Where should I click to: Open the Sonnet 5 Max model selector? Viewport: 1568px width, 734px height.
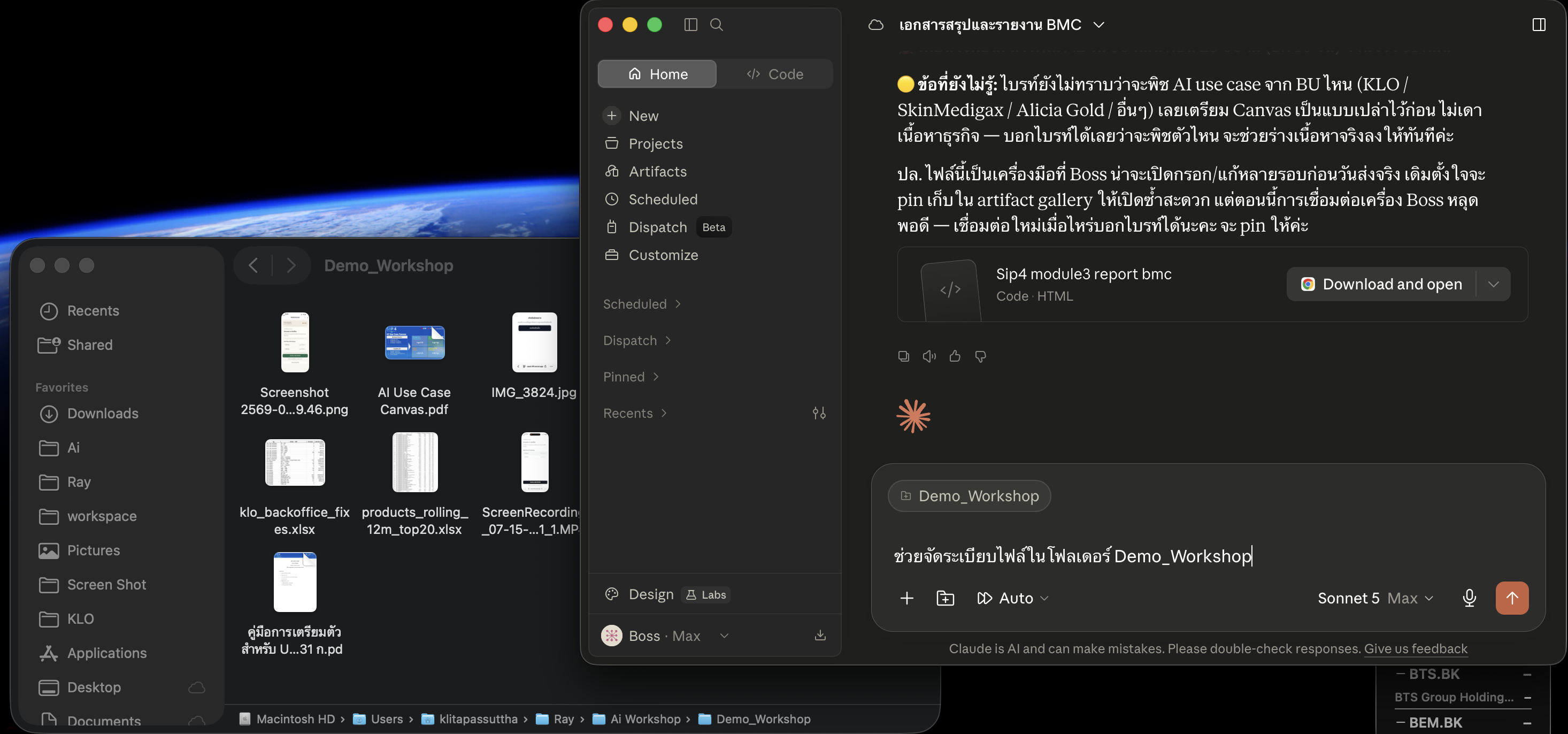coord(1374,598)
